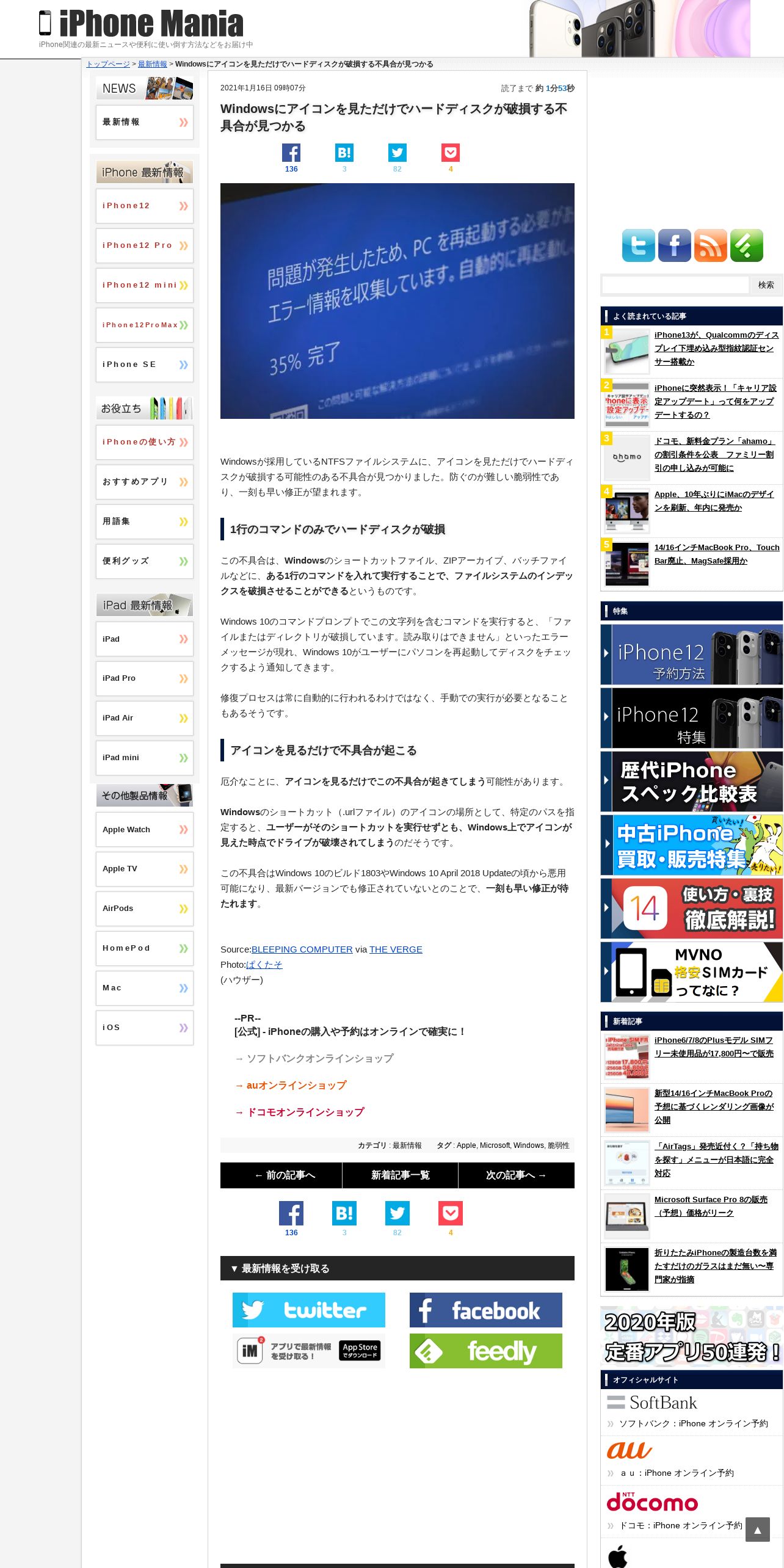Open the iPhone12 Pro menu item
The width and height of the screenshot is (784, 1568).
tap(145, 245)
